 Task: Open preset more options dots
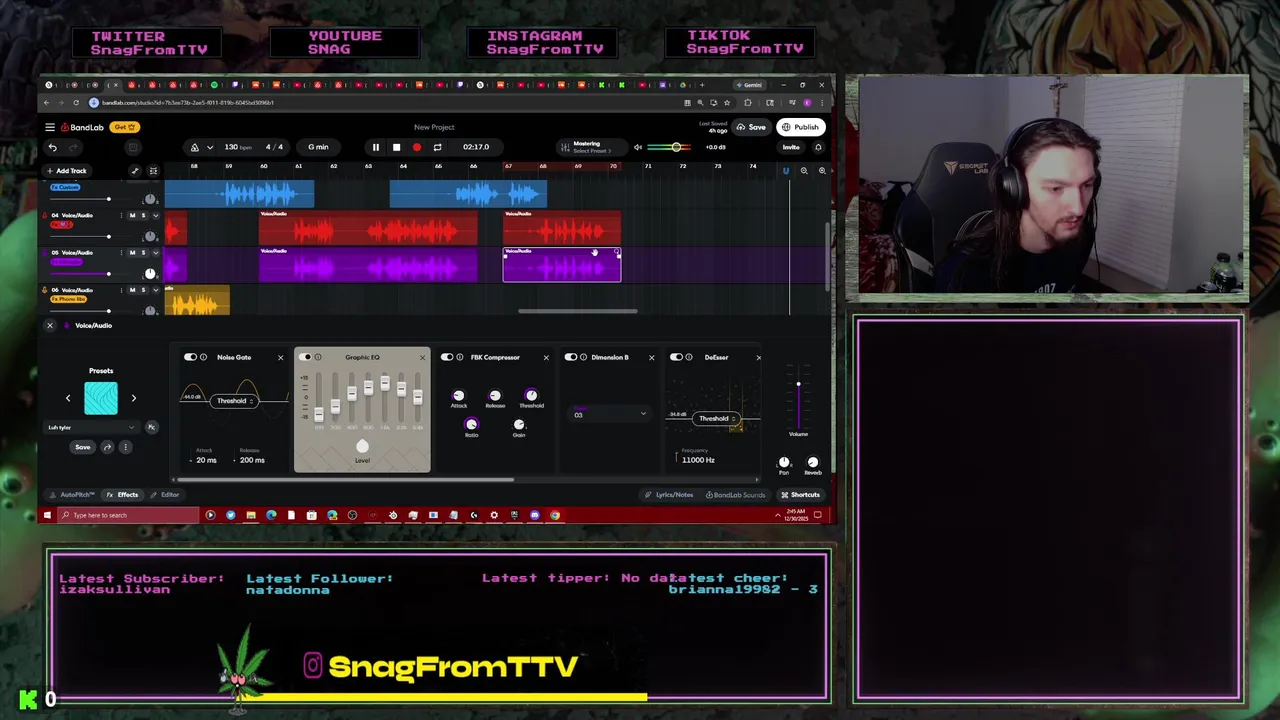(x=126, y=447)
